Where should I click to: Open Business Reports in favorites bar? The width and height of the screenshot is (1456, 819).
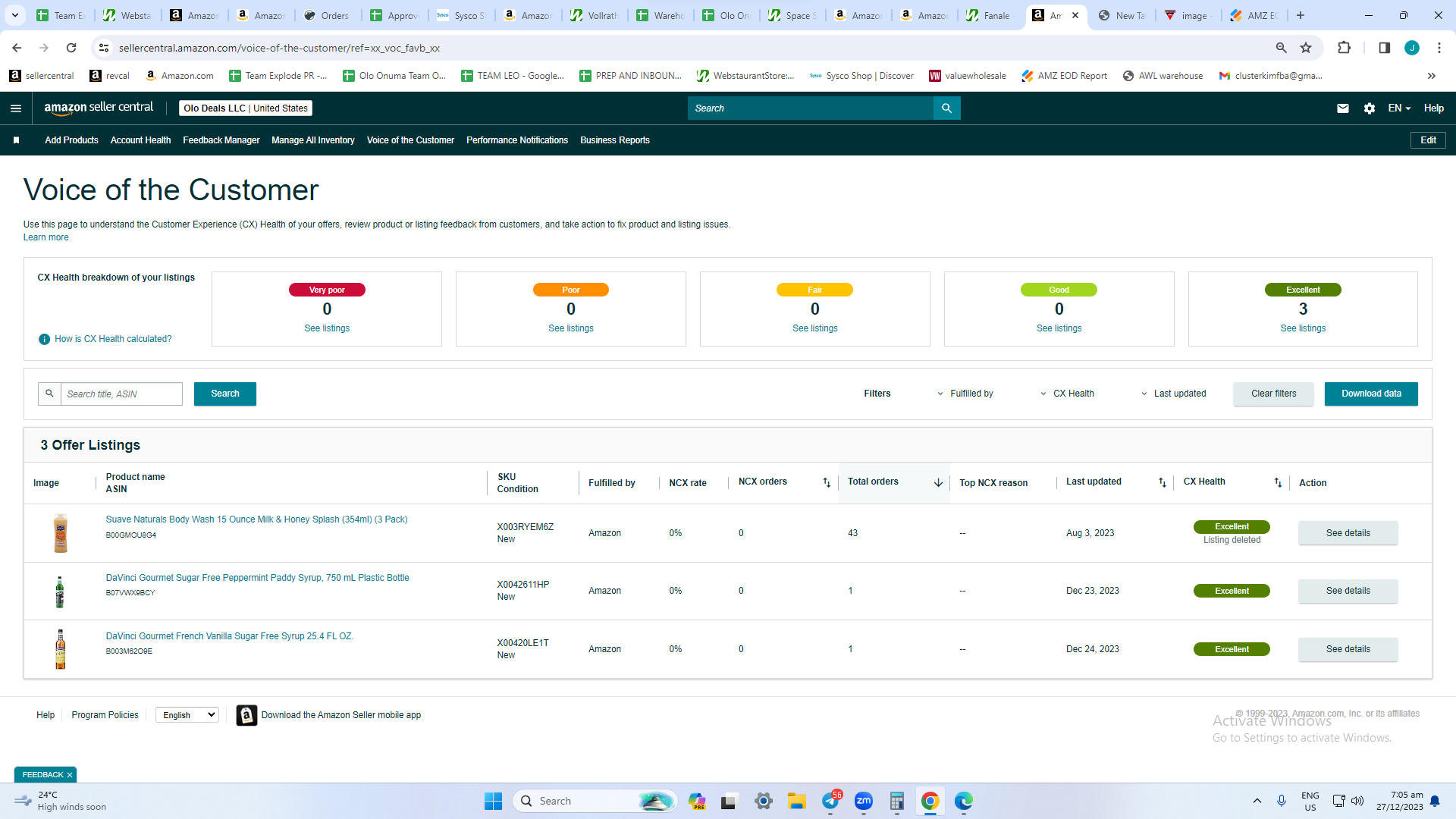tap(615, 140)
